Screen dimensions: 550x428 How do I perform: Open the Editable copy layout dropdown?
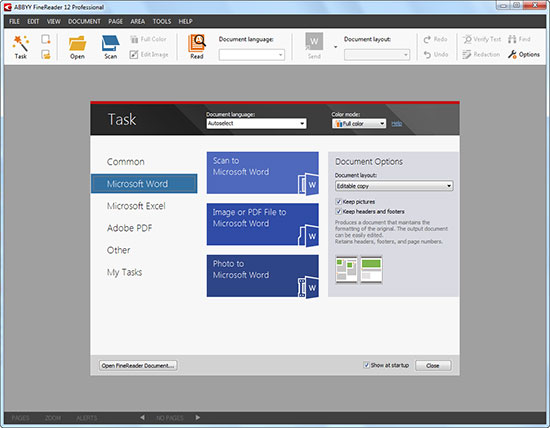tap(394, 186)
